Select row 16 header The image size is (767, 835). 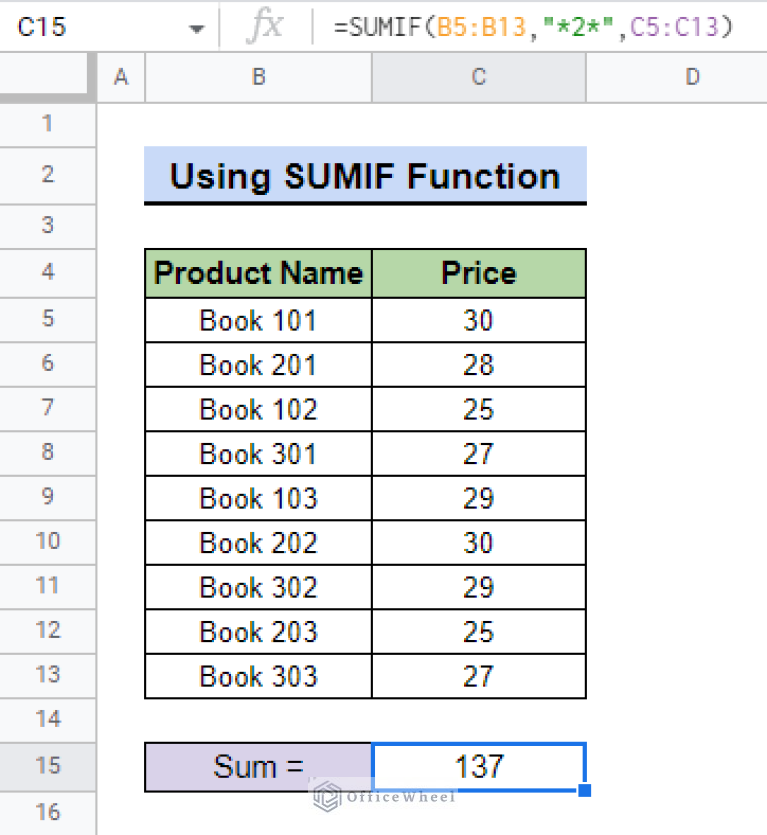coord(48,813)
